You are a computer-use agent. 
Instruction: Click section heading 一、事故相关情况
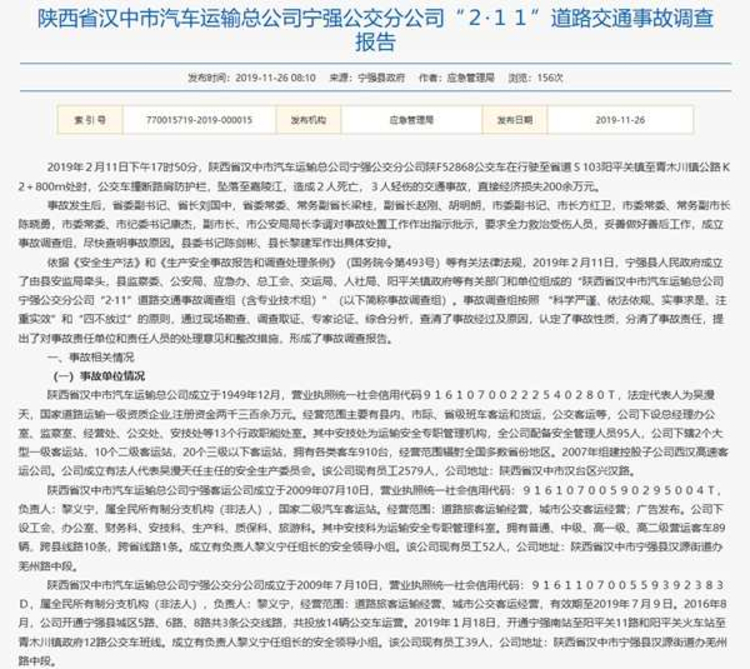point(91,357)
